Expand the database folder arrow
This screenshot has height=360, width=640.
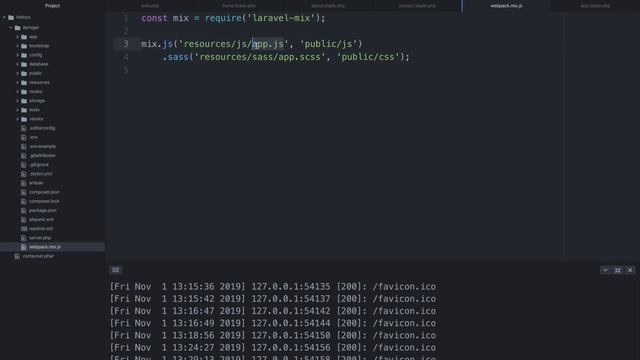18,64
